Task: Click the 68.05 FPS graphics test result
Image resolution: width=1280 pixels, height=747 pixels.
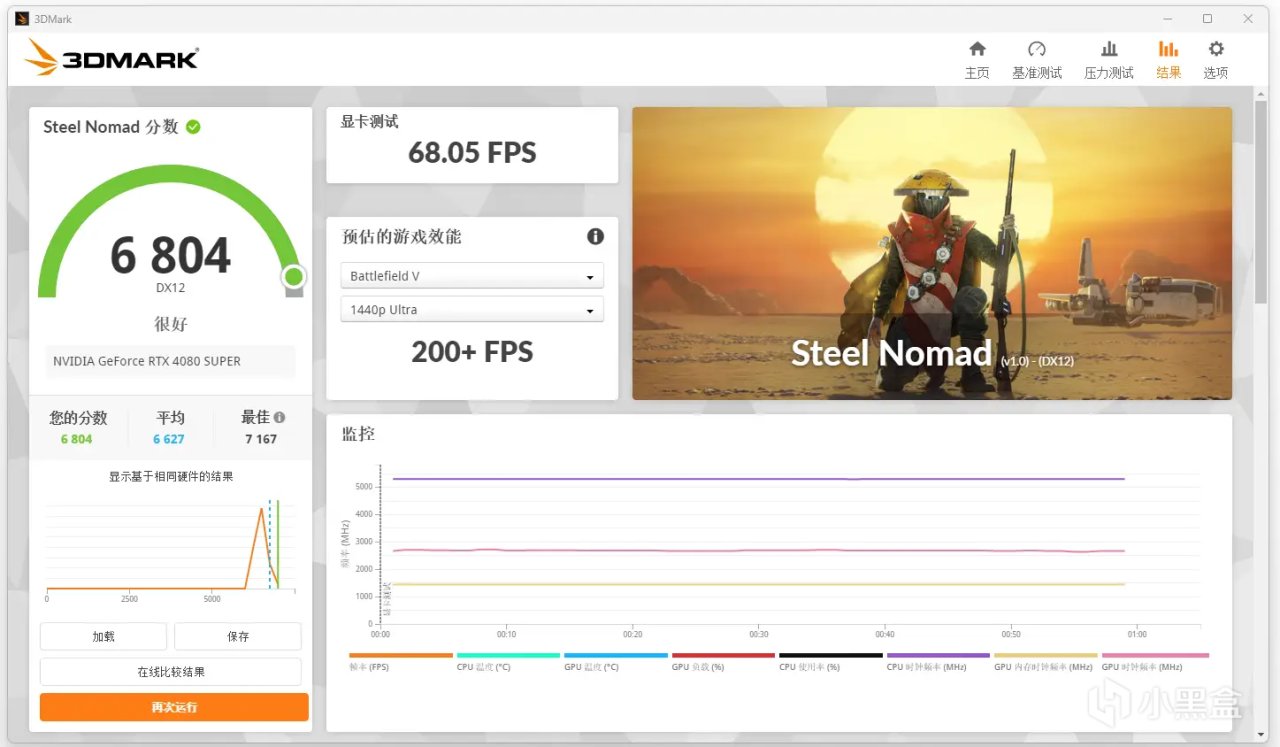Action: 472,153
